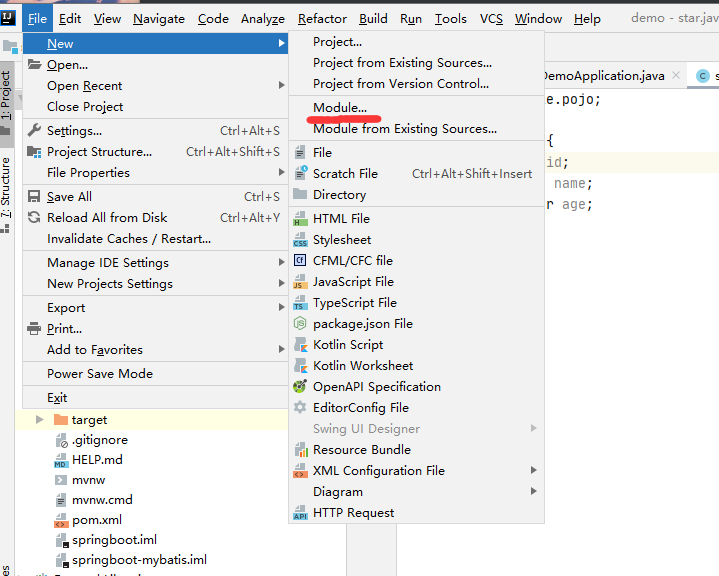Expand the target folder in tree
This screenshot has width=719, height=576.
click(40, 420)
